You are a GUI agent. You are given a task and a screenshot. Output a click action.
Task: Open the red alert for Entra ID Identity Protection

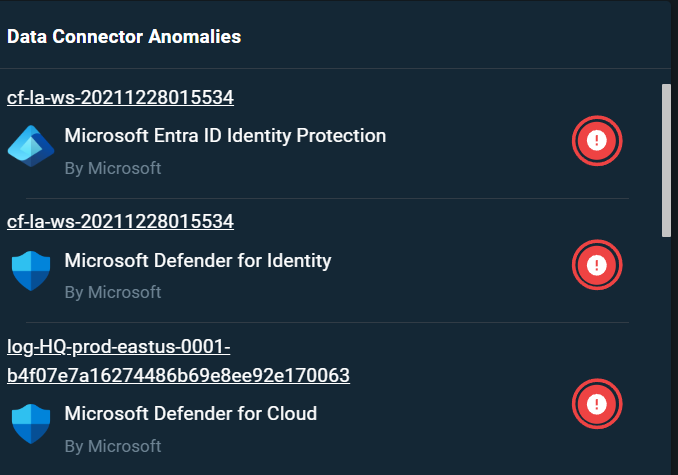tap(597, 141)
